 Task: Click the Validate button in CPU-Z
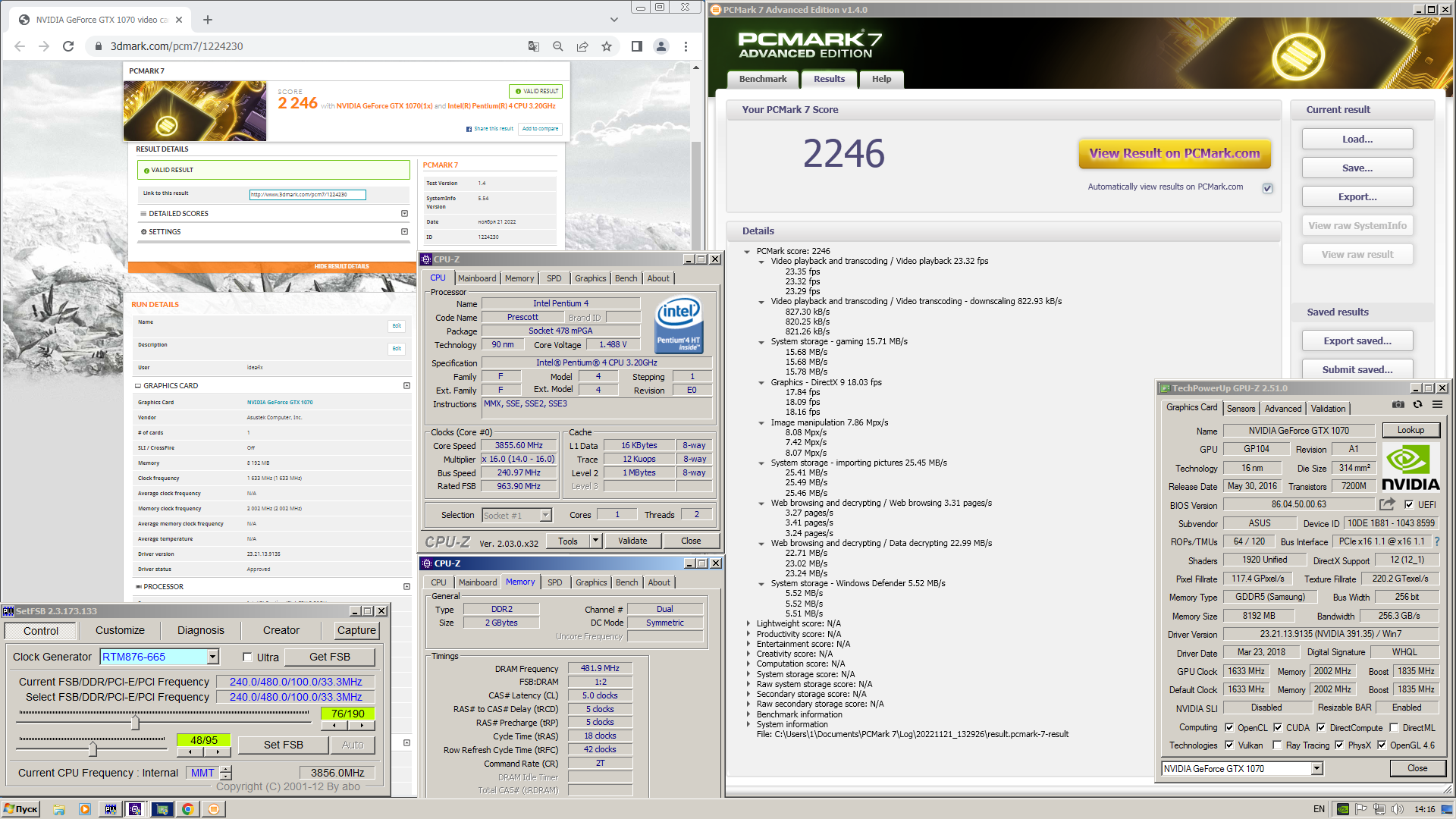click(632, 541)
